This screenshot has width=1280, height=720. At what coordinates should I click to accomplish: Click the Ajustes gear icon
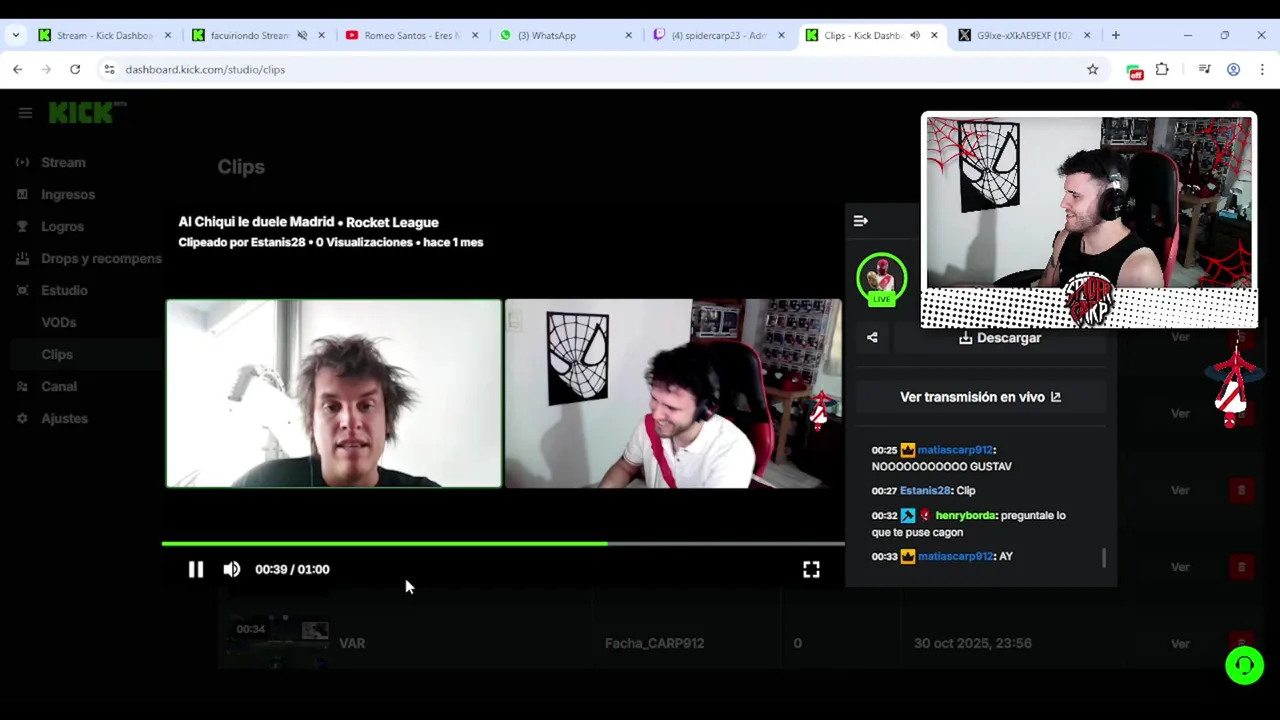[22, 418]
